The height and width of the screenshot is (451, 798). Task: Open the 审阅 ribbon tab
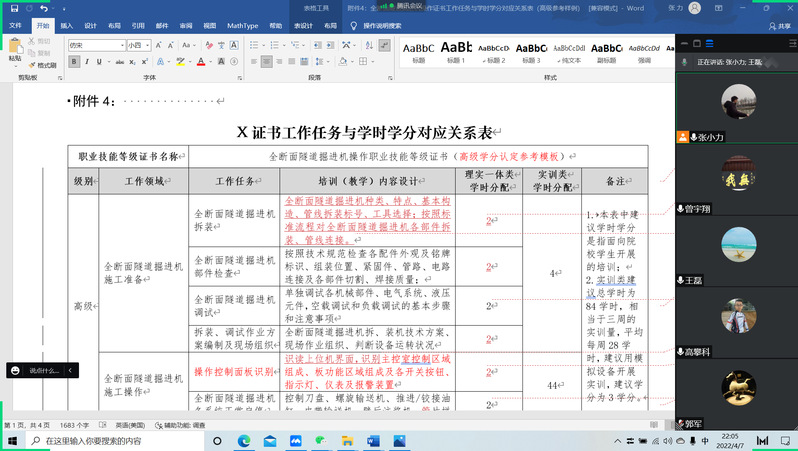point(184,25)
